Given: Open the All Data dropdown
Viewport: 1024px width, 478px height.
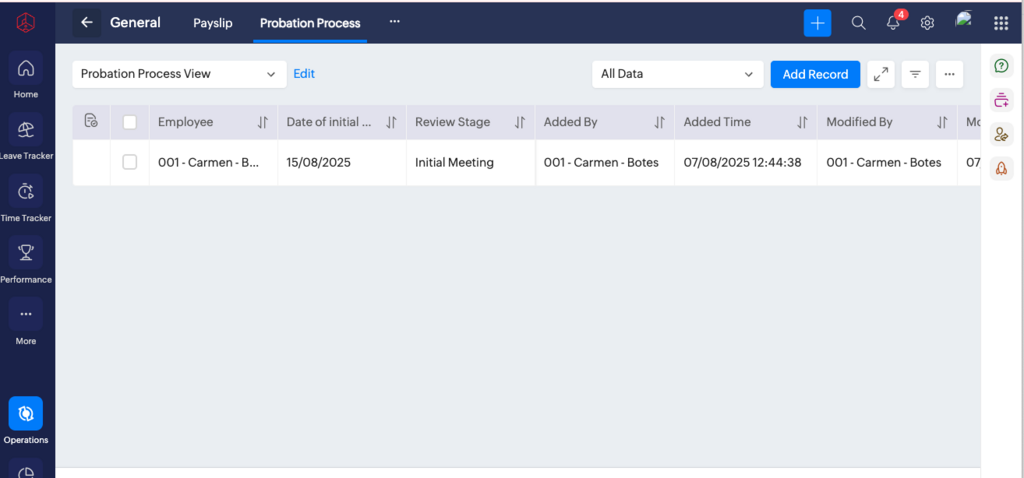Looking at the screenshot, I should click(676, 74).
